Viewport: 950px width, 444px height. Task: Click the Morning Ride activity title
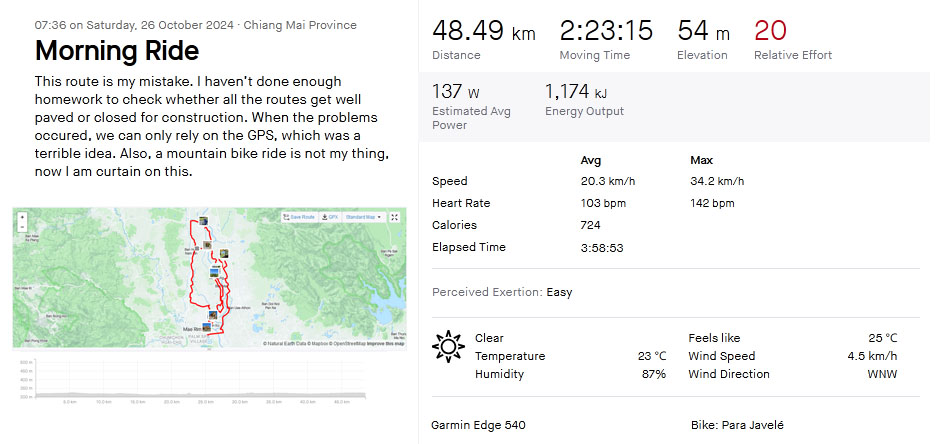tap(117, 51)
